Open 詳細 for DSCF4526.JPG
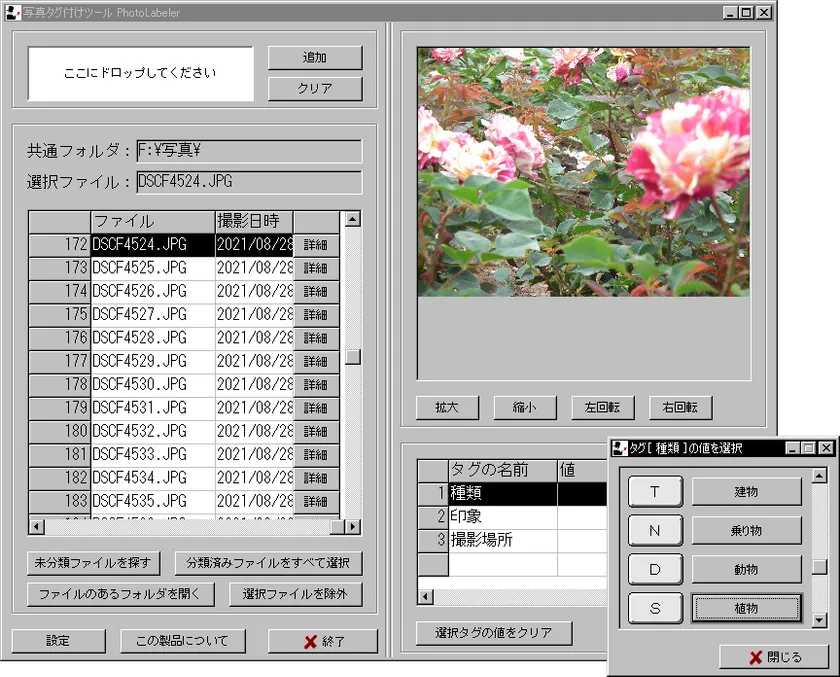Viewport: 840px width, 677px height. pyautogui.click(x=316, y=292)
